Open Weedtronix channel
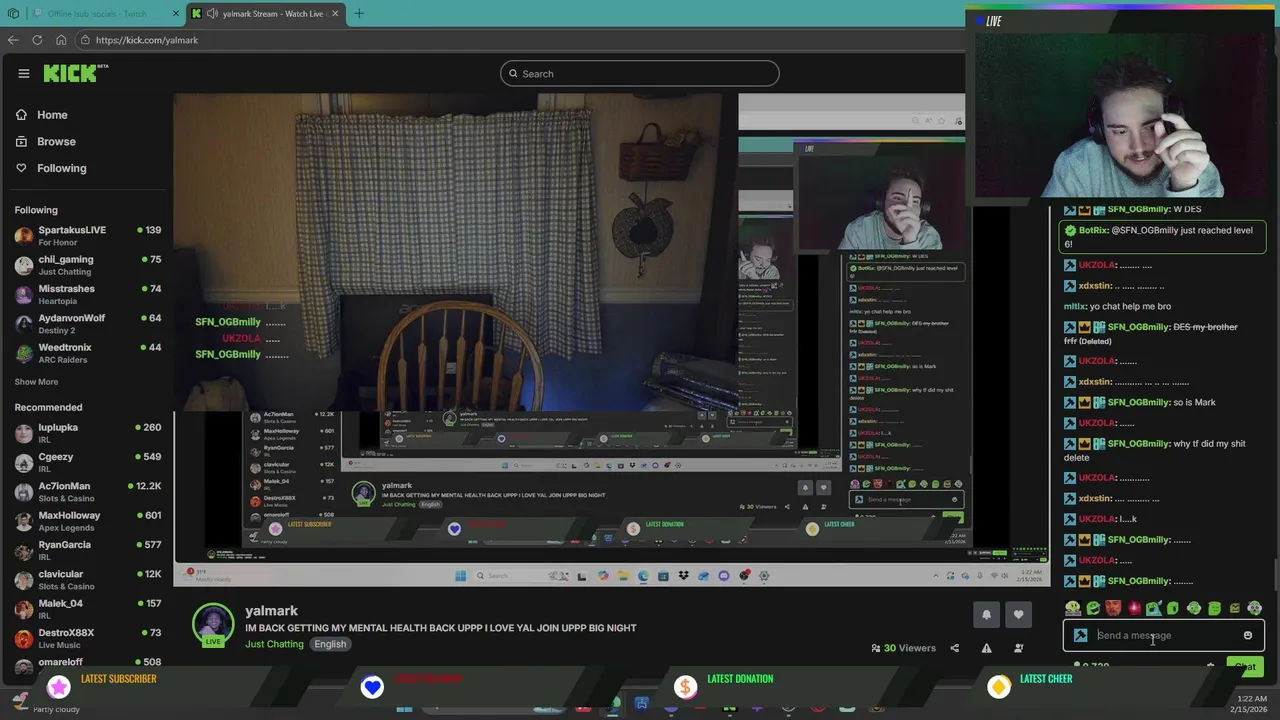The width and height of the screenshot is (1280, 720). (x=88, y=353)
